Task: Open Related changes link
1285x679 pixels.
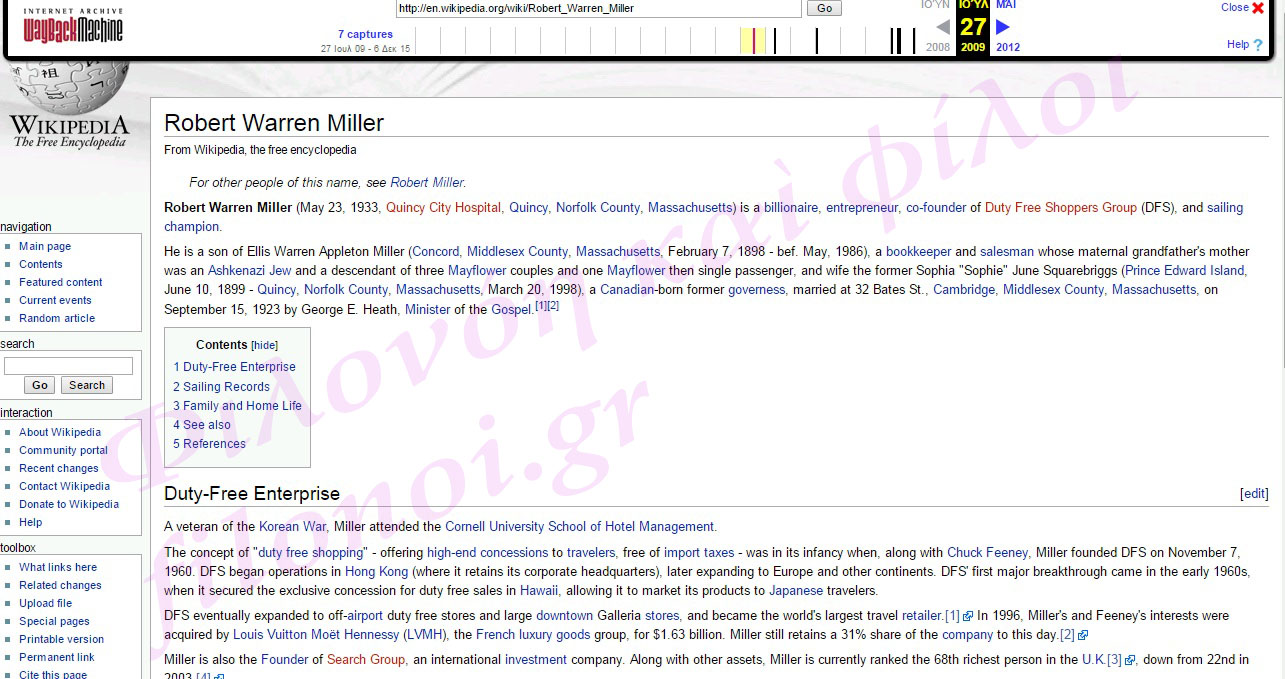Action: coord(60,585)
